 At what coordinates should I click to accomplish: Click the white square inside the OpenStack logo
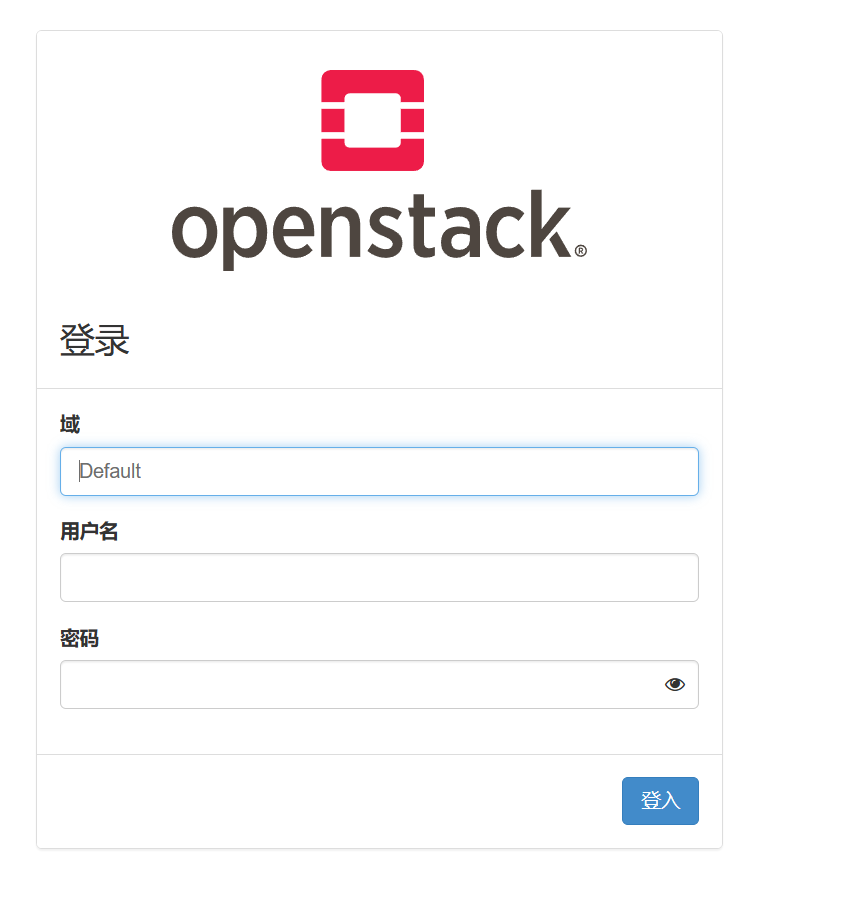372,120
